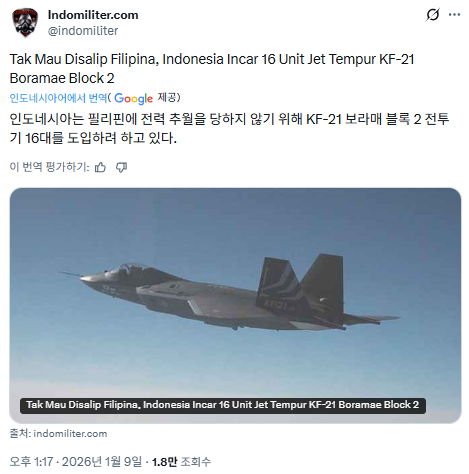Open the three-dot more options menu
This screenshot has width=469, height=474.
tap(454, 15)
